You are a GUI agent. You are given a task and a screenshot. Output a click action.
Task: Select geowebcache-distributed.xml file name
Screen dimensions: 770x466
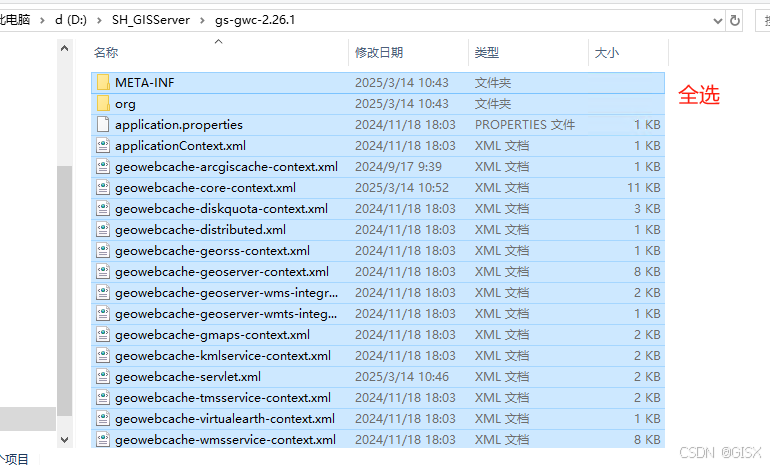[200, 230]
